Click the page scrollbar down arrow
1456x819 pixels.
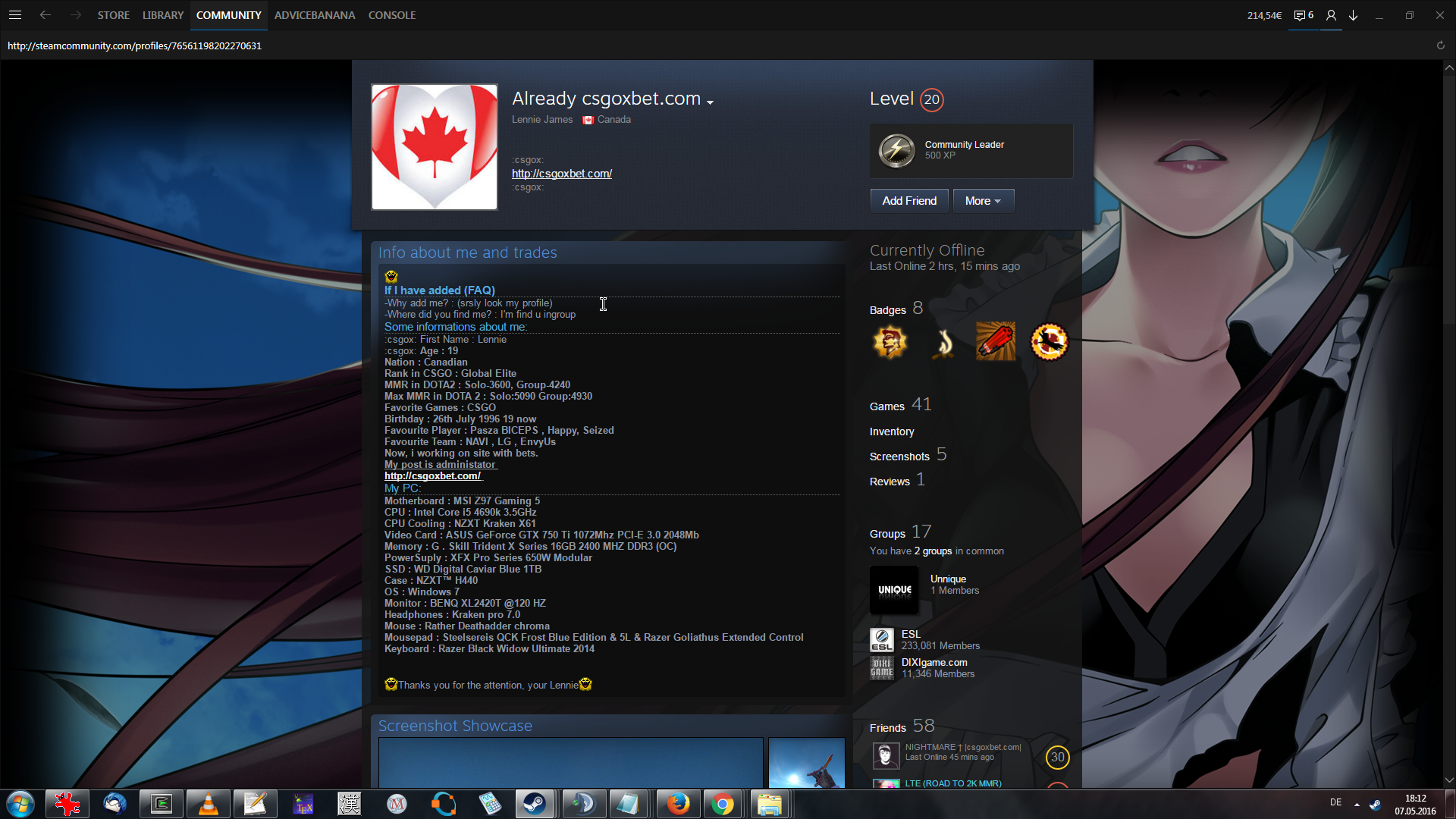[x=1449, y=780]
